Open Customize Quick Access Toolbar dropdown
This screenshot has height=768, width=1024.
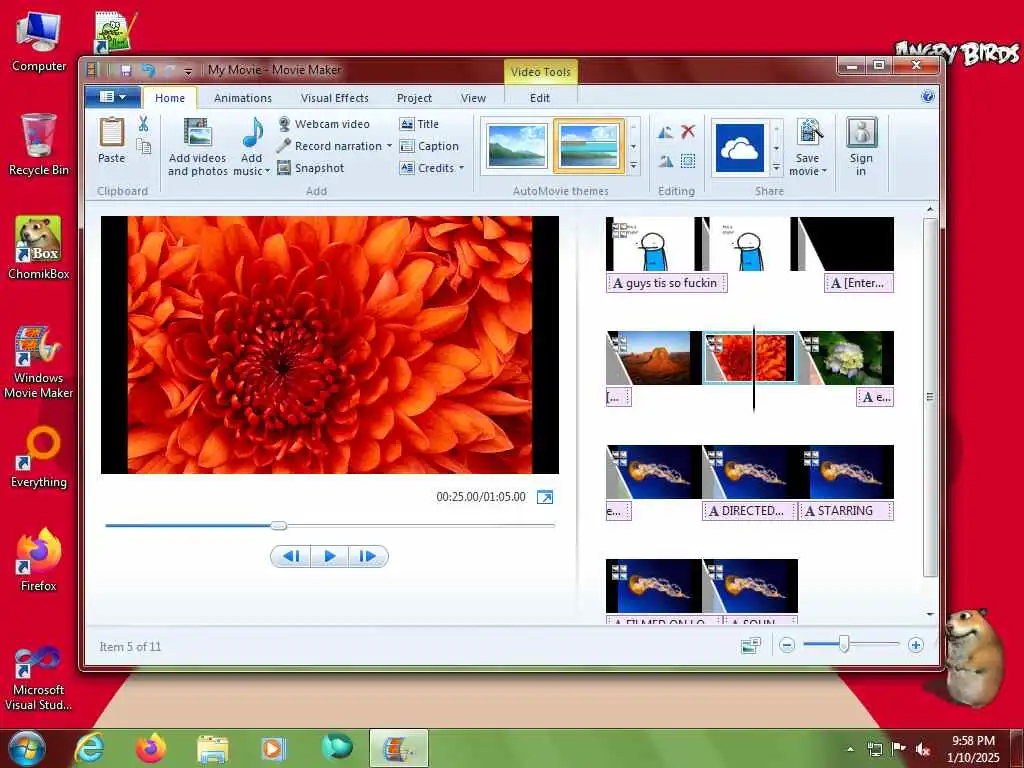tap(188, 71)
